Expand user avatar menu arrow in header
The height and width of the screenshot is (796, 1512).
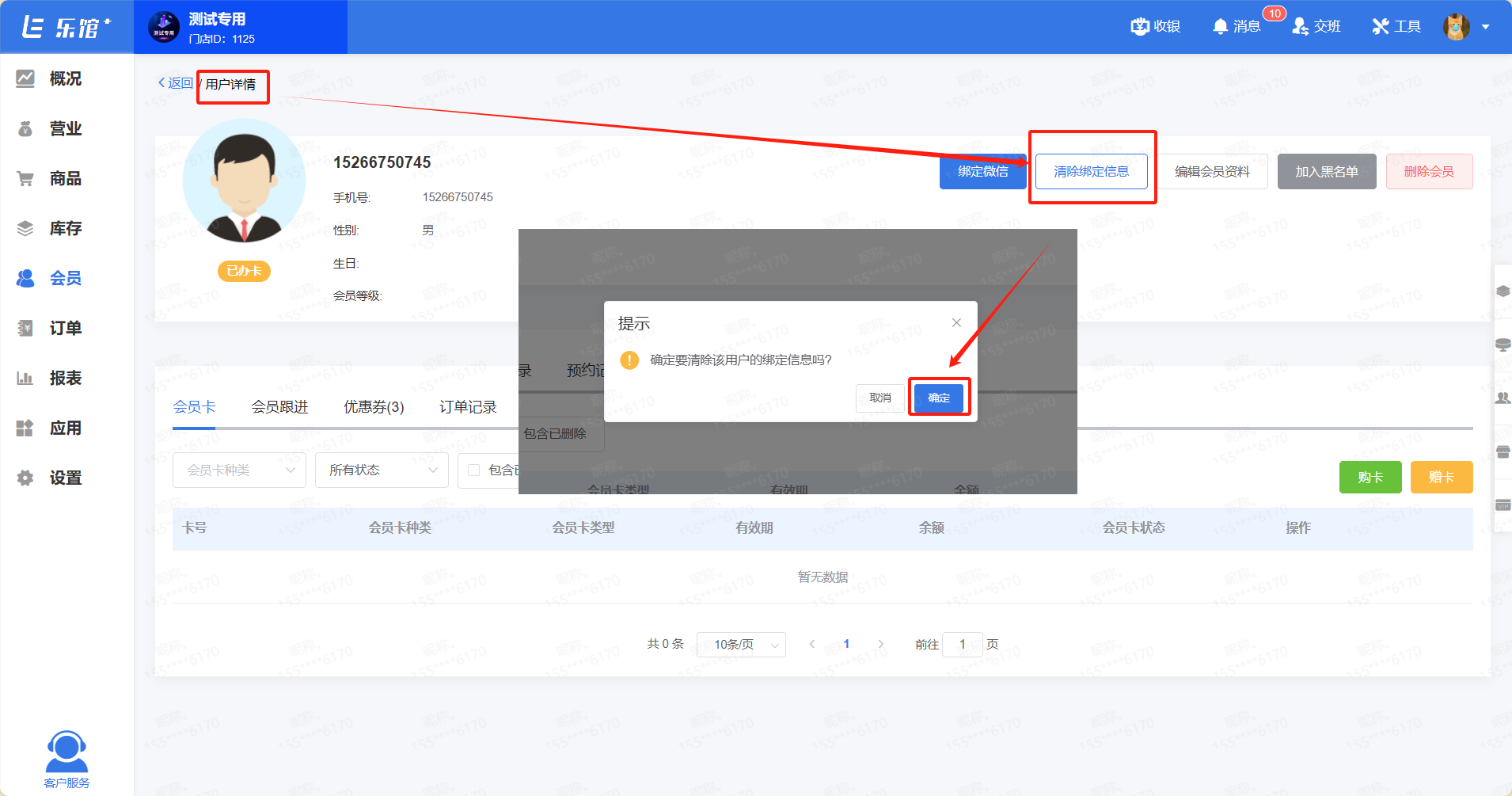(x=1485, y=27)
